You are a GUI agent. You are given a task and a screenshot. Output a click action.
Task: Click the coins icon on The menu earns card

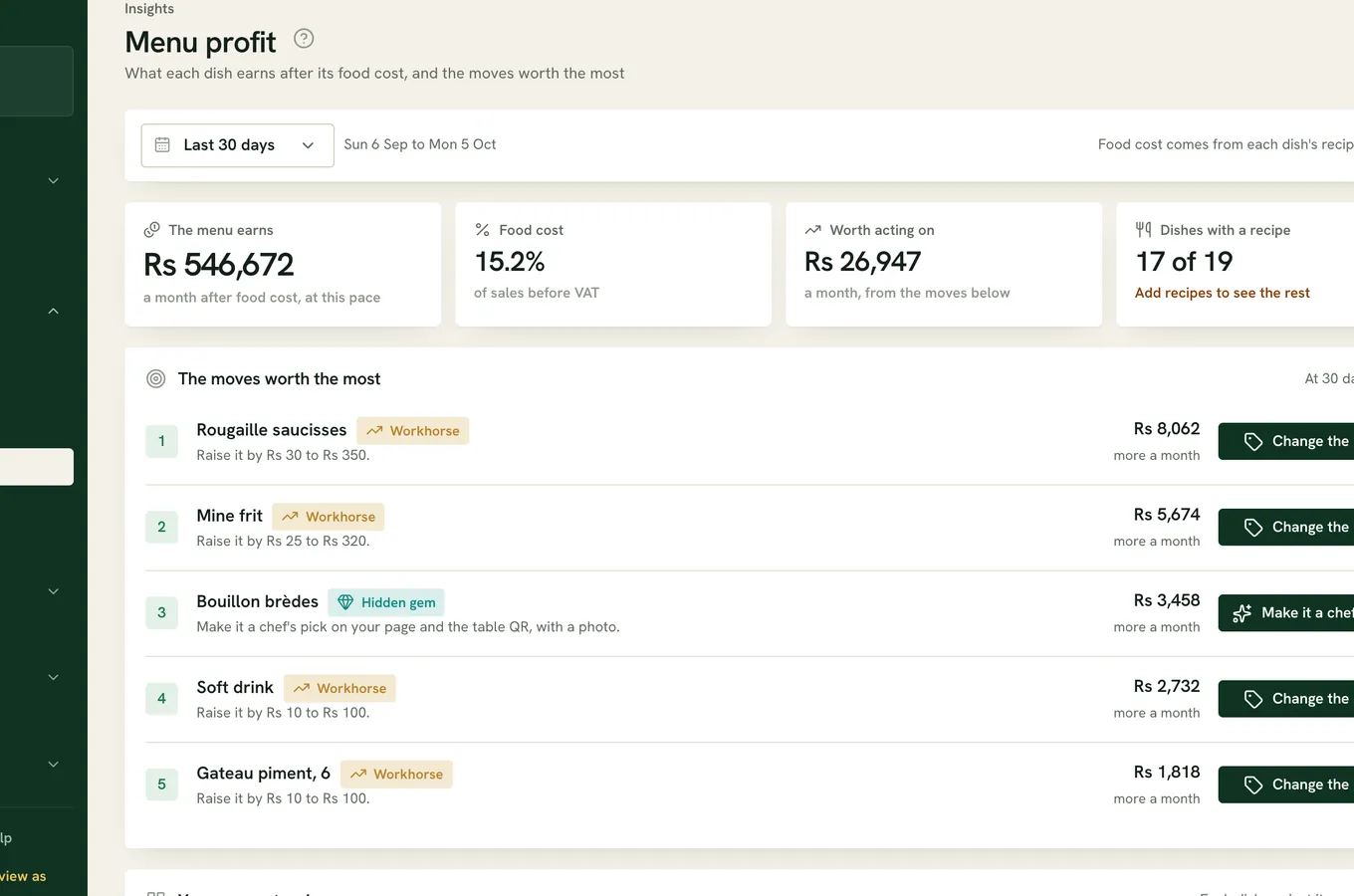tap(151, 230)
